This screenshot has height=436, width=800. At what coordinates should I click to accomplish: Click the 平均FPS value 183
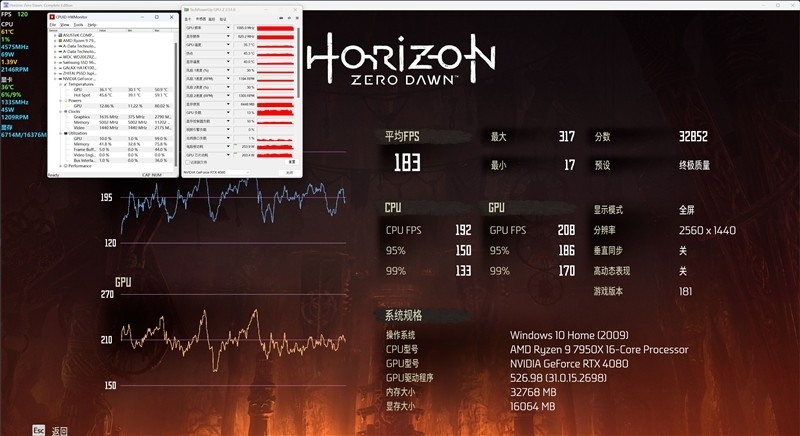click(407, 163)
